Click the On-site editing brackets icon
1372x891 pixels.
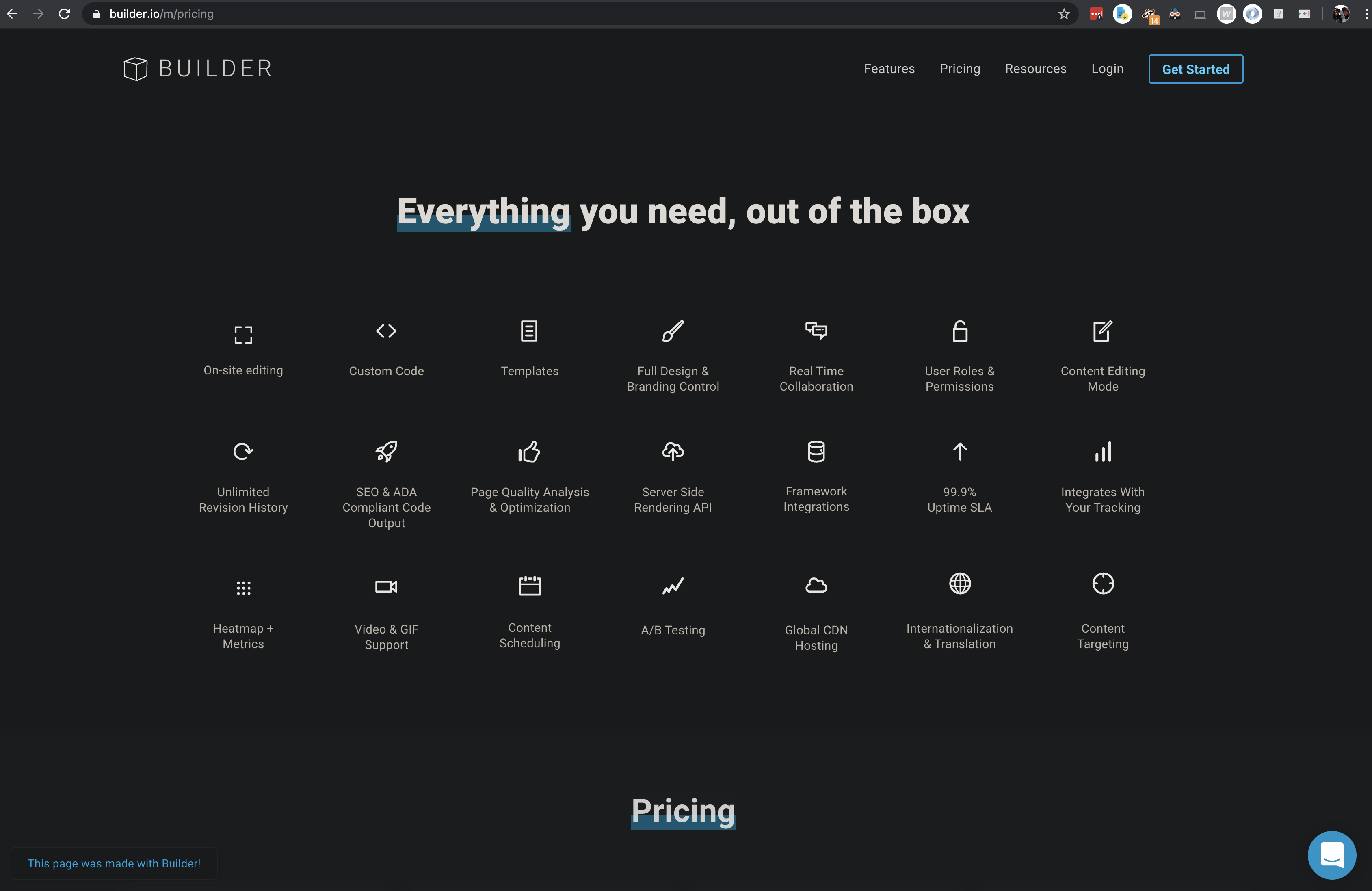click(243, 335)
